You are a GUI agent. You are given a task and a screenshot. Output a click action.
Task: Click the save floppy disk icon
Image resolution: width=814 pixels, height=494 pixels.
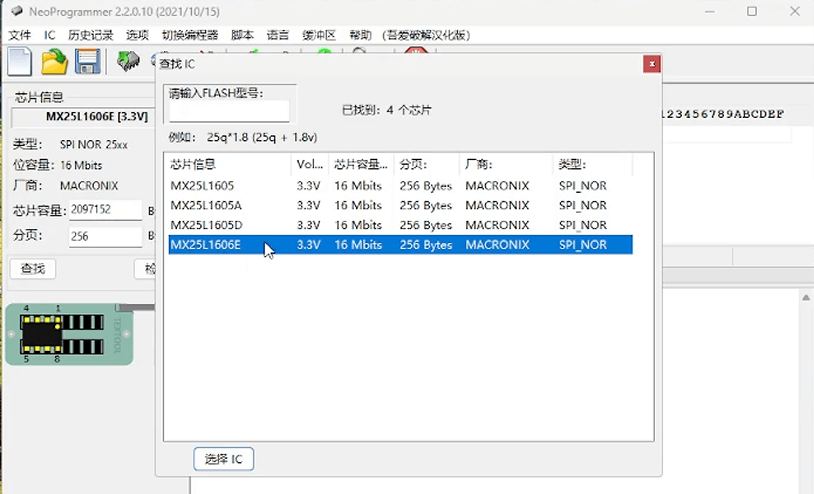(88, 62)
